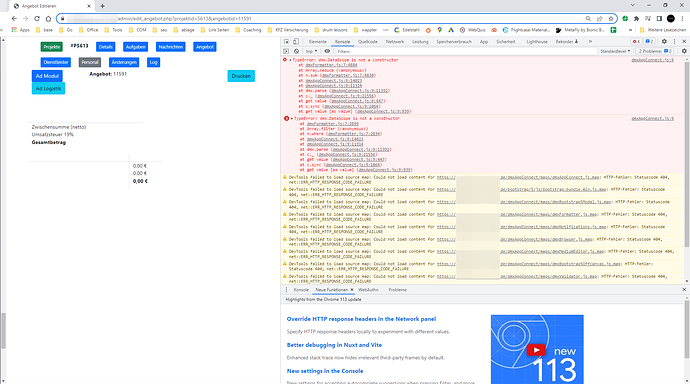Activate the inspect element picker icon

286,41
